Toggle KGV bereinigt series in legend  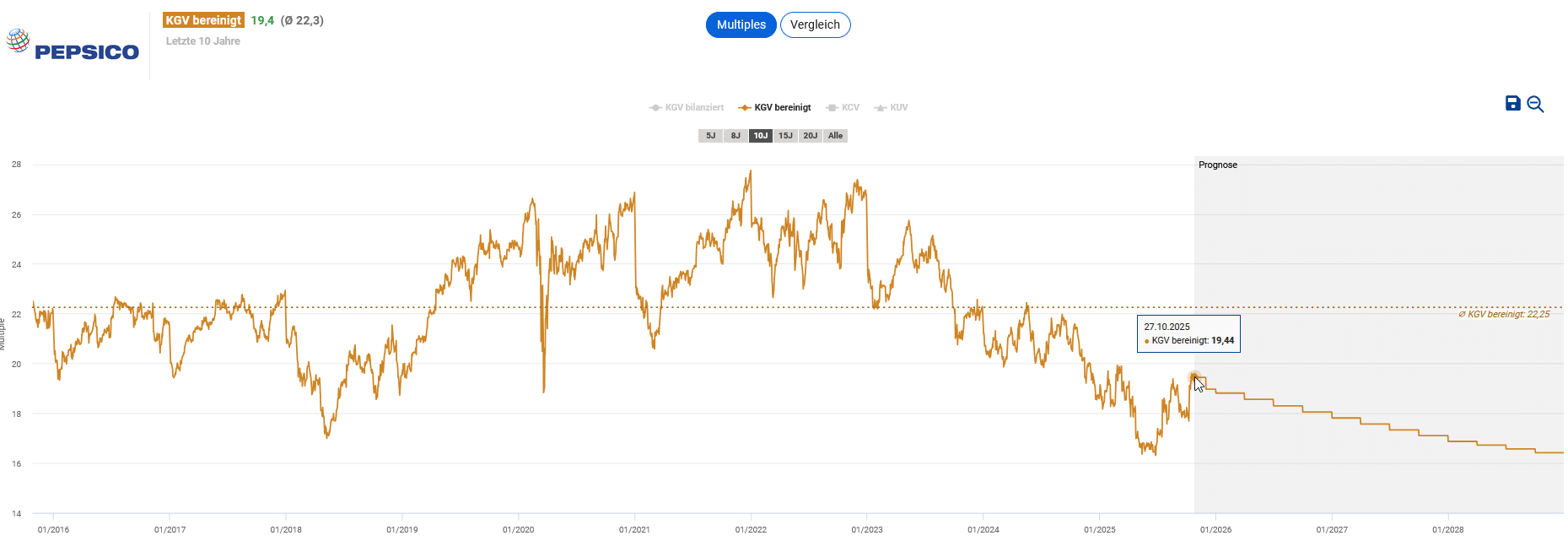point(774,107)
